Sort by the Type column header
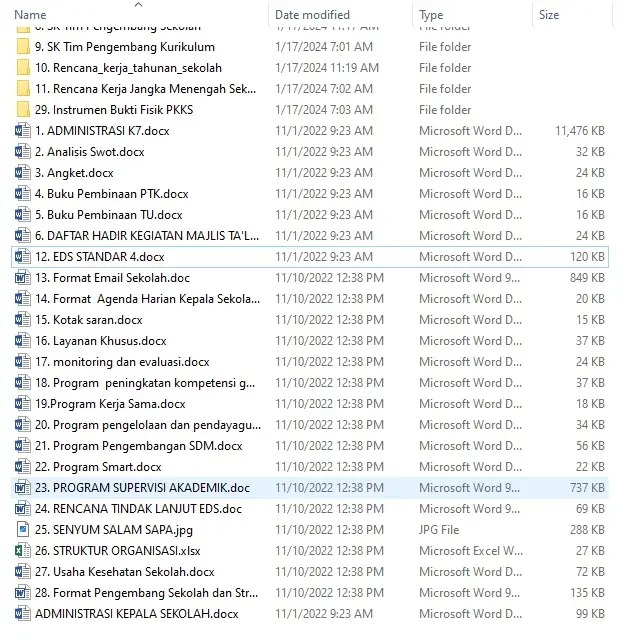This screenshot has height=643, width=627. point(431,15)
